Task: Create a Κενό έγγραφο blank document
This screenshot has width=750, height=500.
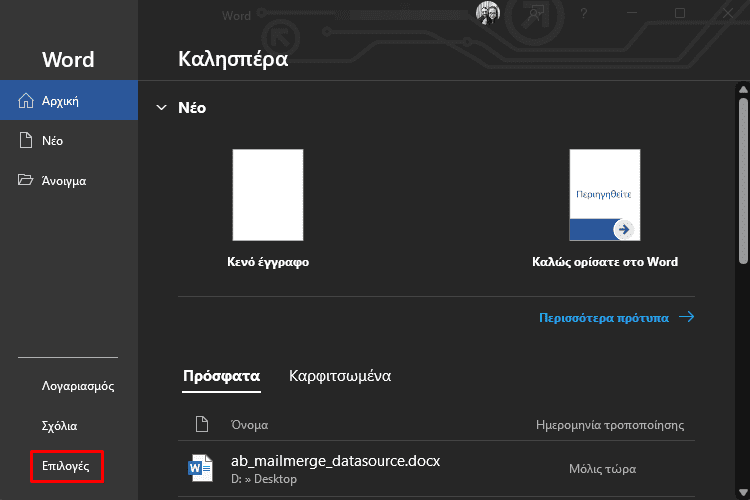Action: click(268, 209)
